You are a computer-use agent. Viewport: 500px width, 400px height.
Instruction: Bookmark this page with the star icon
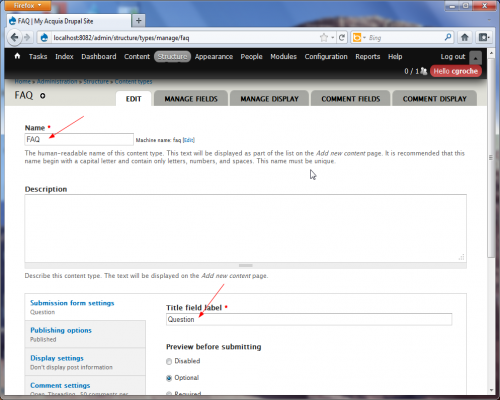324,38
